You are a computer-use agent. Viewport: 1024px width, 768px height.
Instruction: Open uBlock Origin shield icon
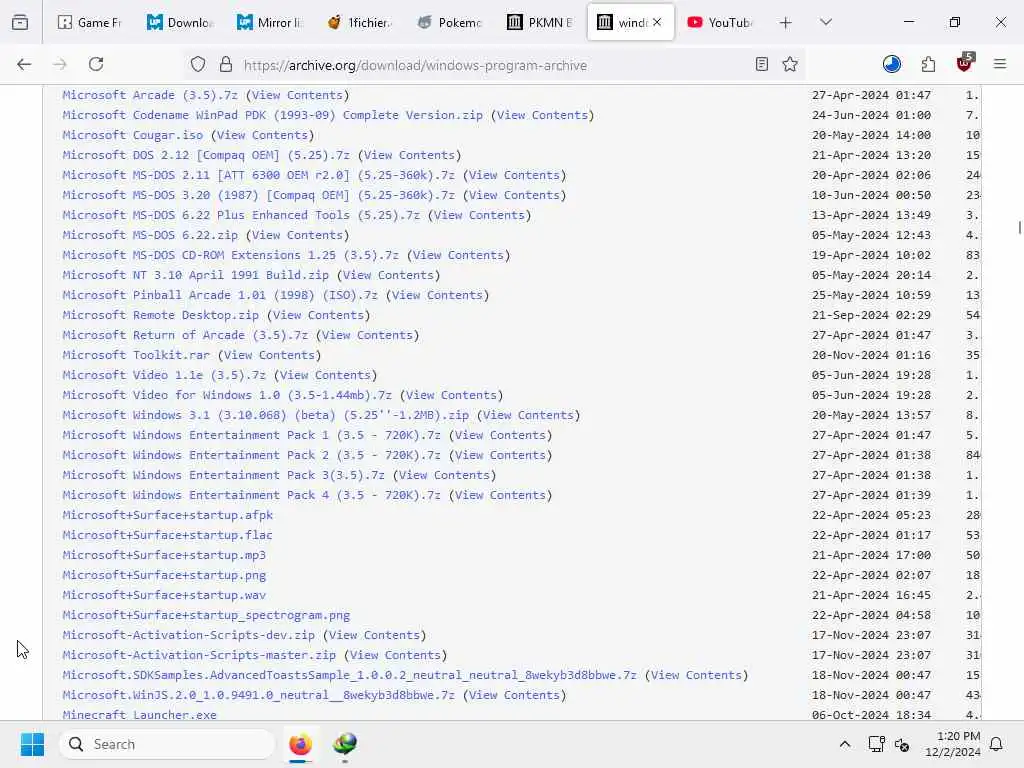965,63
